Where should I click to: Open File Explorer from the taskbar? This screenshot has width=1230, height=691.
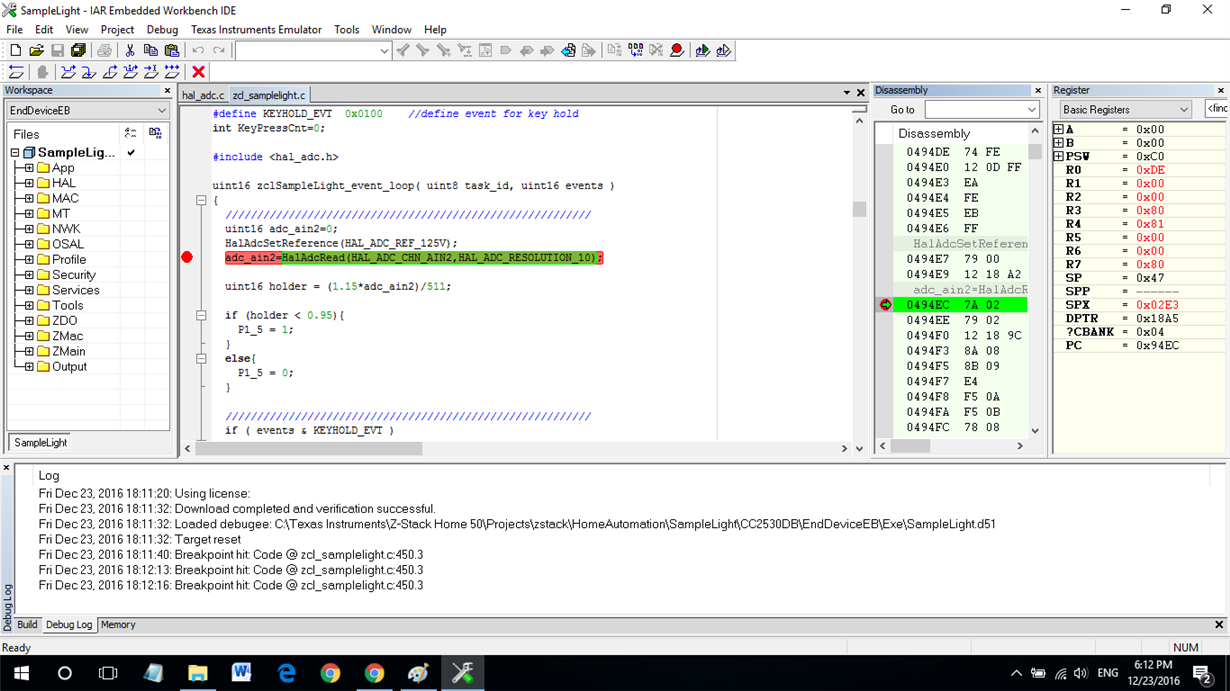click(197, 673)
